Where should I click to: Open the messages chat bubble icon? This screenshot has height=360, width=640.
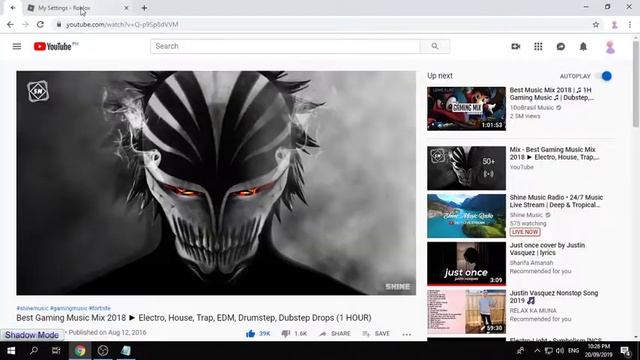pyautogui.click(x=561, y=47)
